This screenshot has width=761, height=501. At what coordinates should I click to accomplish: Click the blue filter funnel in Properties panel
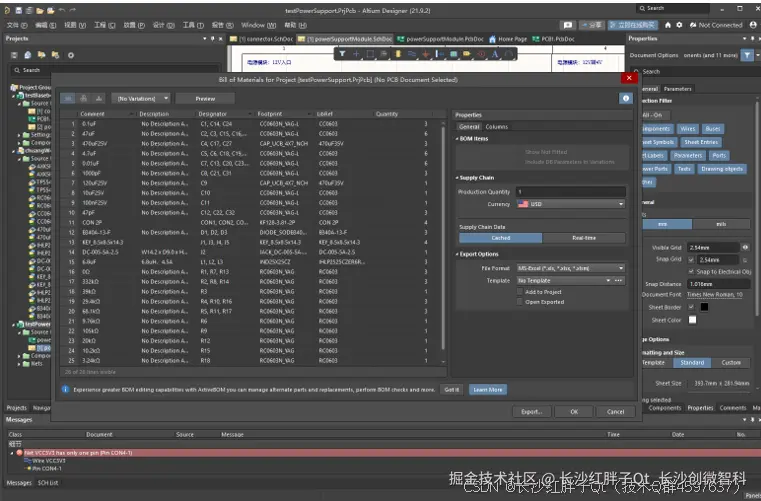(x=747, y=55)
